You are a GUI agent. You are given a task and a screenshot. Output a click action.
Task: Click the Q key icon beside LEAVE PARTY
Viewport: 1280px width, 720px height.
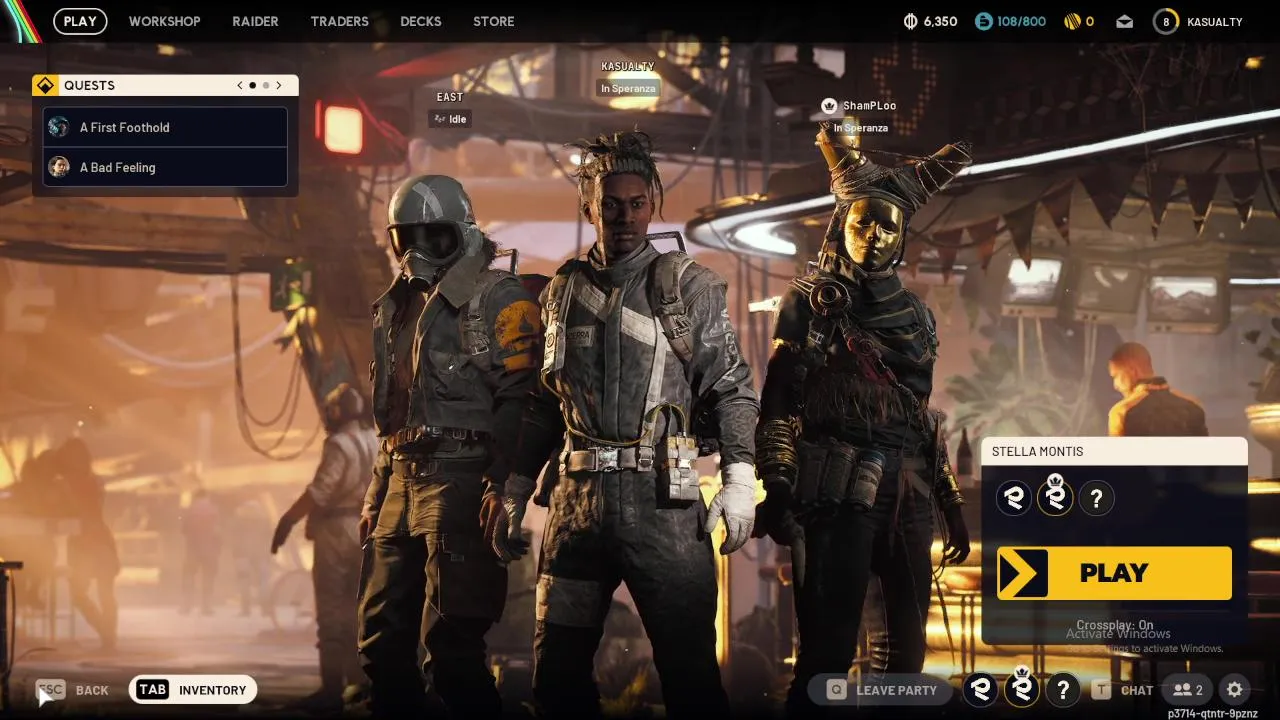click(x=837, y=690)
